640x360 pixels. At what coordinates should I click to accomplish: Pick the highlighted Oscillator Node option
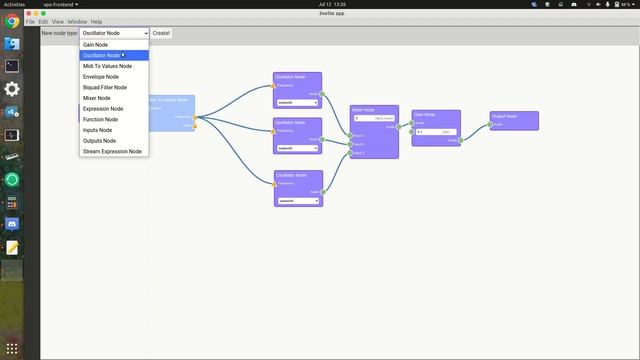114,56
